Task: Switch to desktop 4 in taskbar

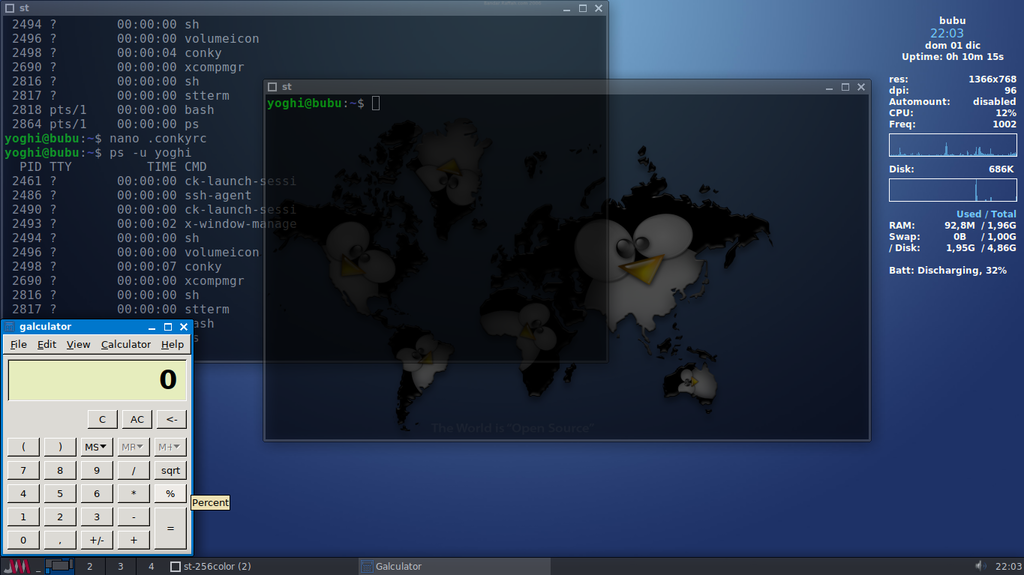Action: coord(151,567)
